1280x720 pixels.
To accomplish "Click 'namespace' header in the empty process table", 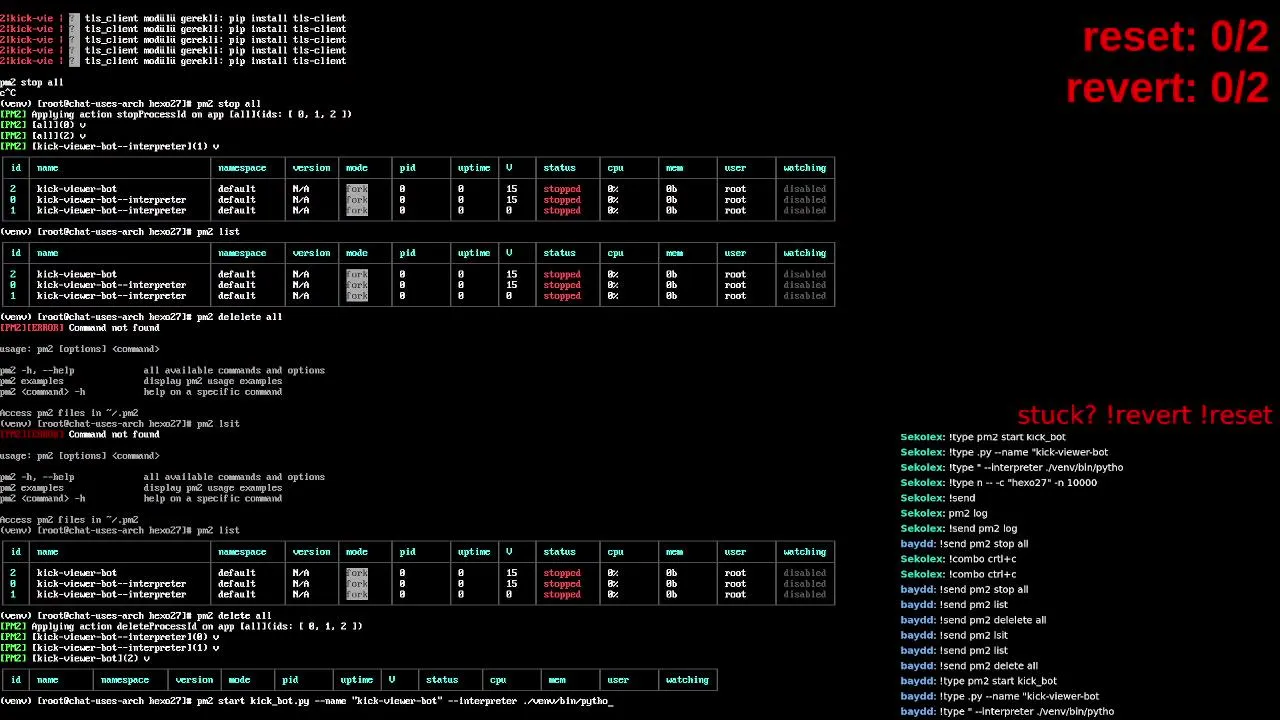I will pyautogui.click(x=125, y=680).
